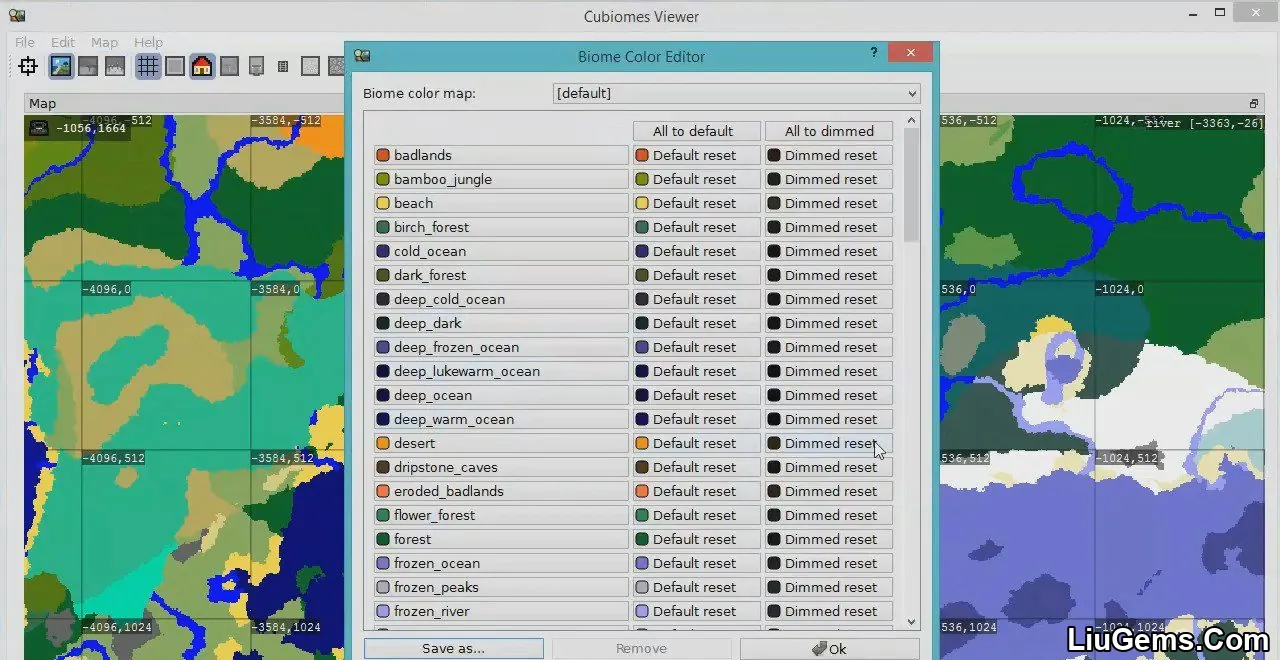Toggle the grid overlay toolbar icon
This screenshot has height=660, width=1280.
tap(148, 67)
